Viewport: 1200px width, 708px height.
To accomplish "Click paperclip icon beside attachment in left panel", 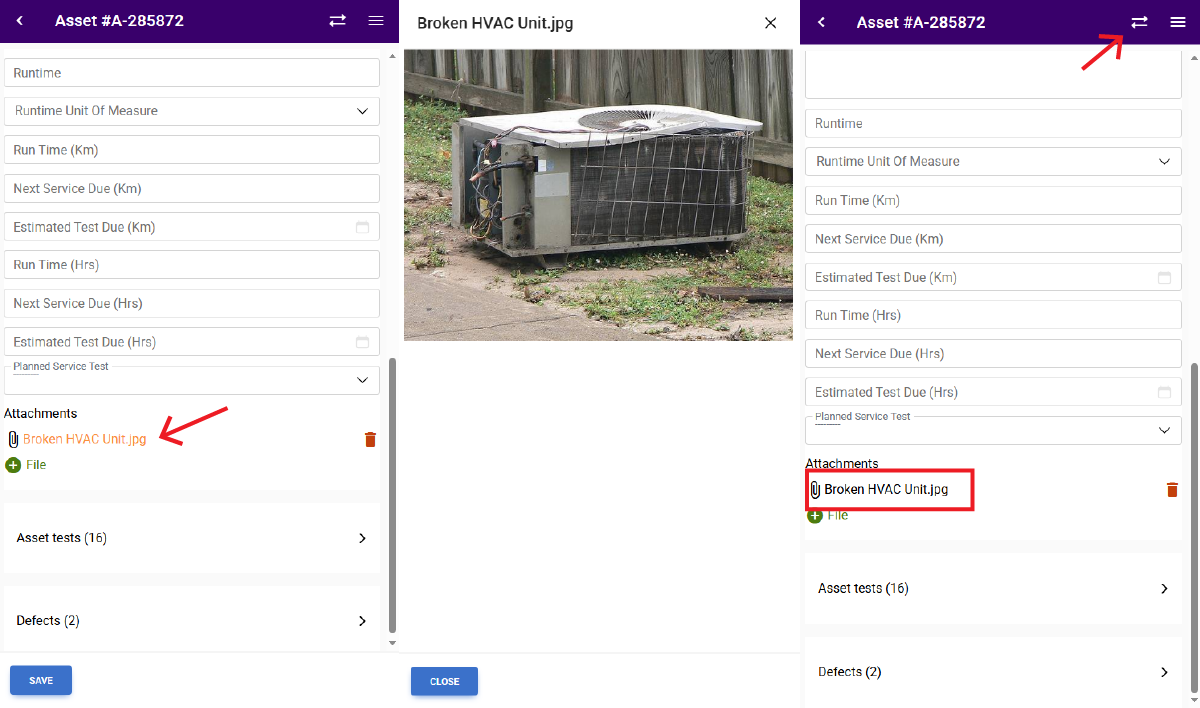I will point(13,439).
